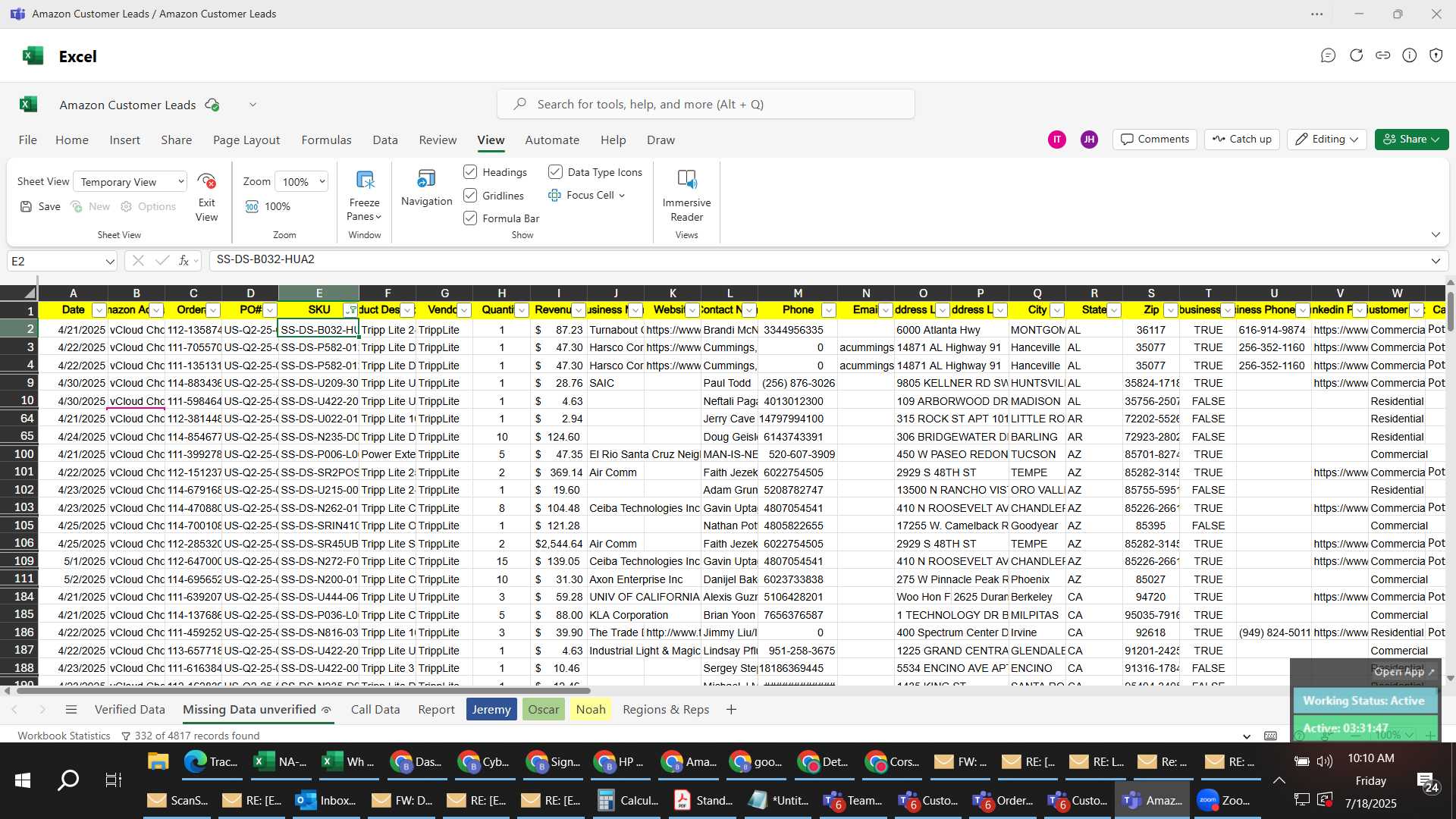The width and height of the screenshot is (1456, 819).
Task: Select column M header
Action: coord(797,293)
